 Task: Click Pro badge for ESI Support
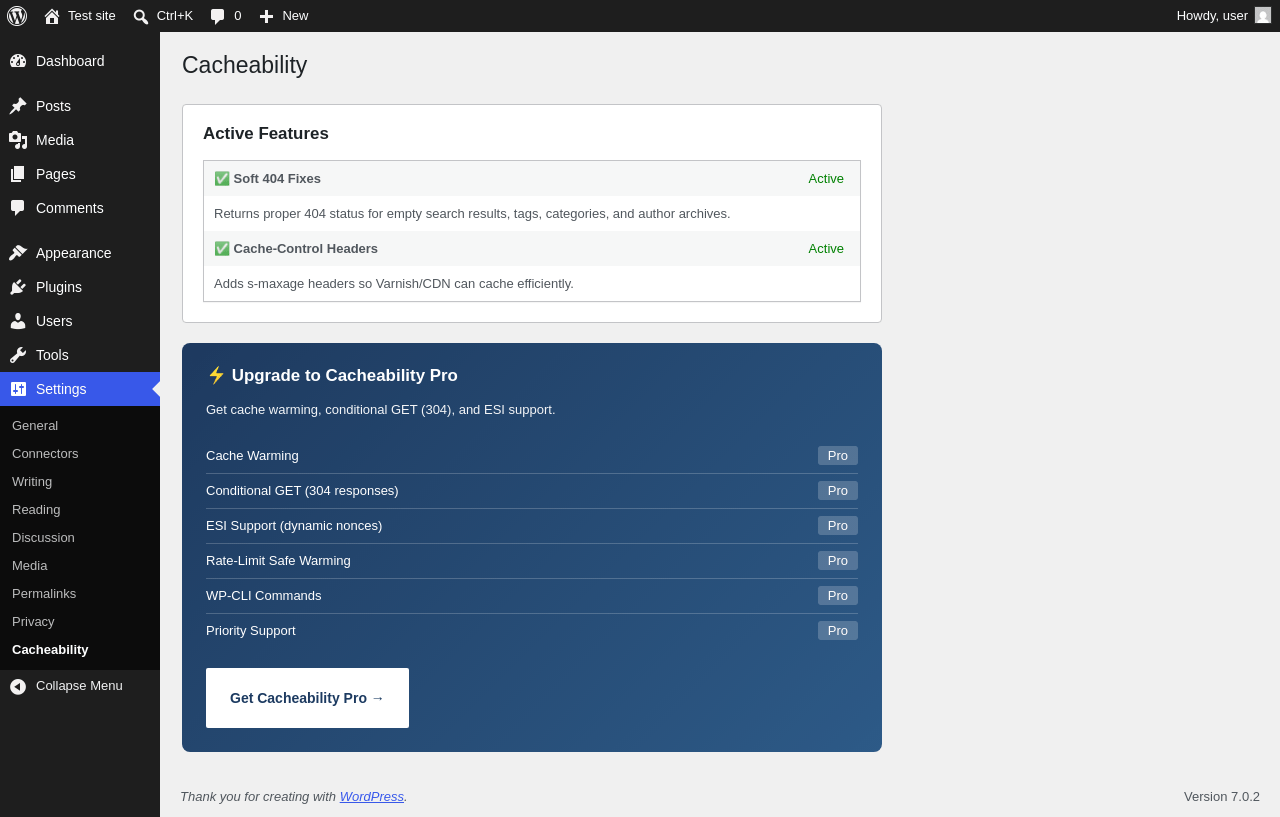838,526
